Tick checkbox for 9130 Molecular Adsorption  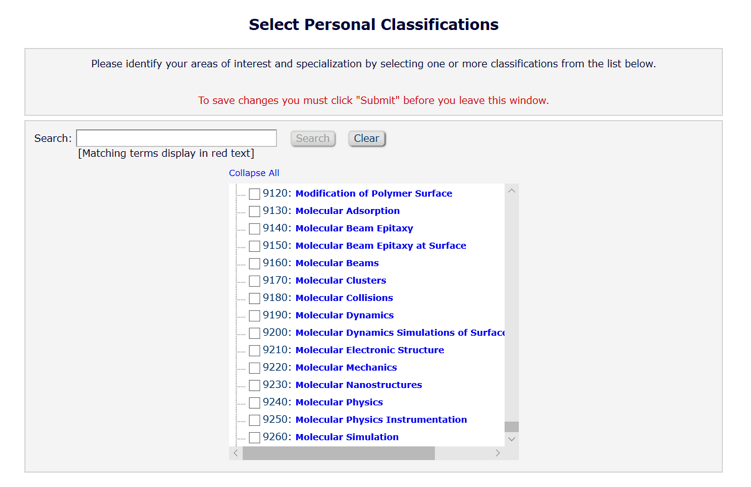click(x=254, y=211)
